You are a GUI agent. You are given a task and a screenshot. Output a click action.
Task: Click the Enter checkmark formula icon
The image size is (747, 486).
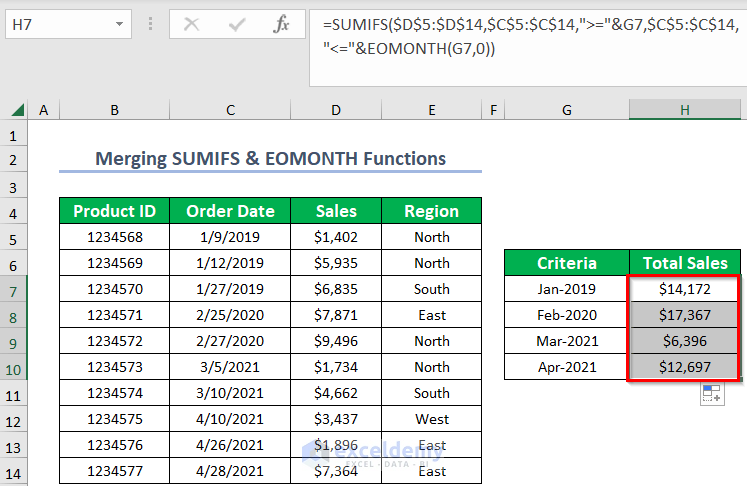[x=237, y=25]
